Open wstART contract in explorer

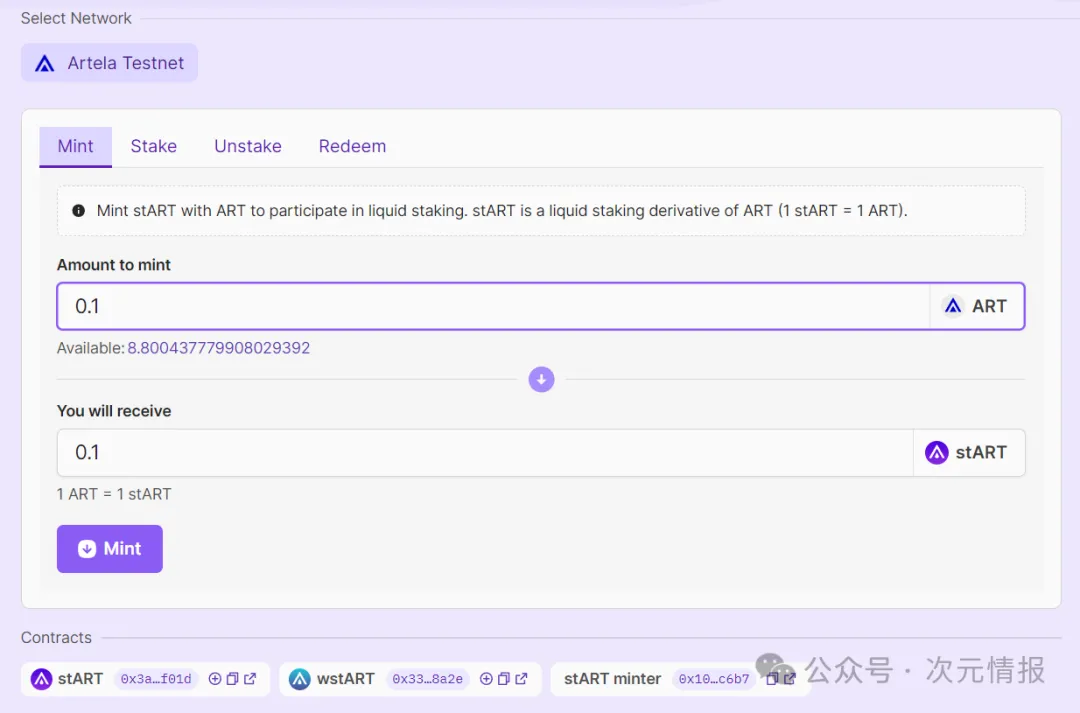pos(521,679)
